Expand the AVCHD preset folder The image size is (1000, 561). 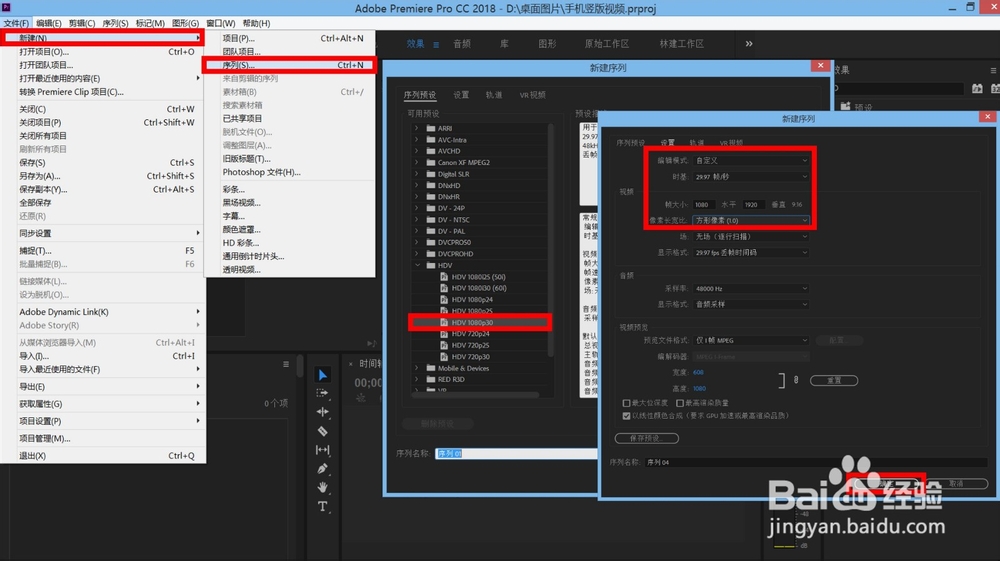[x=416, y=151]
